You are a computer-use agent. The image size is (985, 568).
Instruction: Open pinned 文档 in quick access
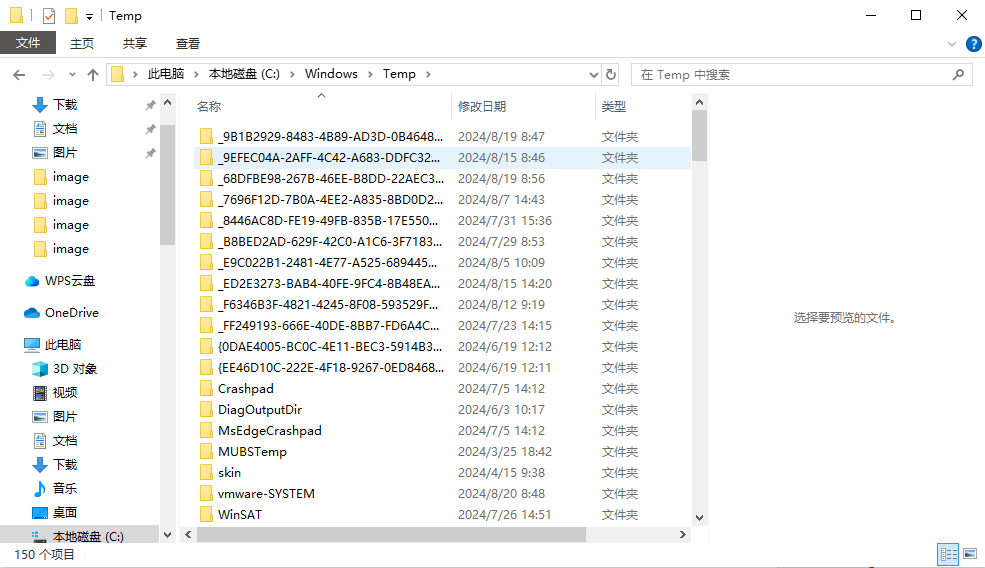point(65,129)
